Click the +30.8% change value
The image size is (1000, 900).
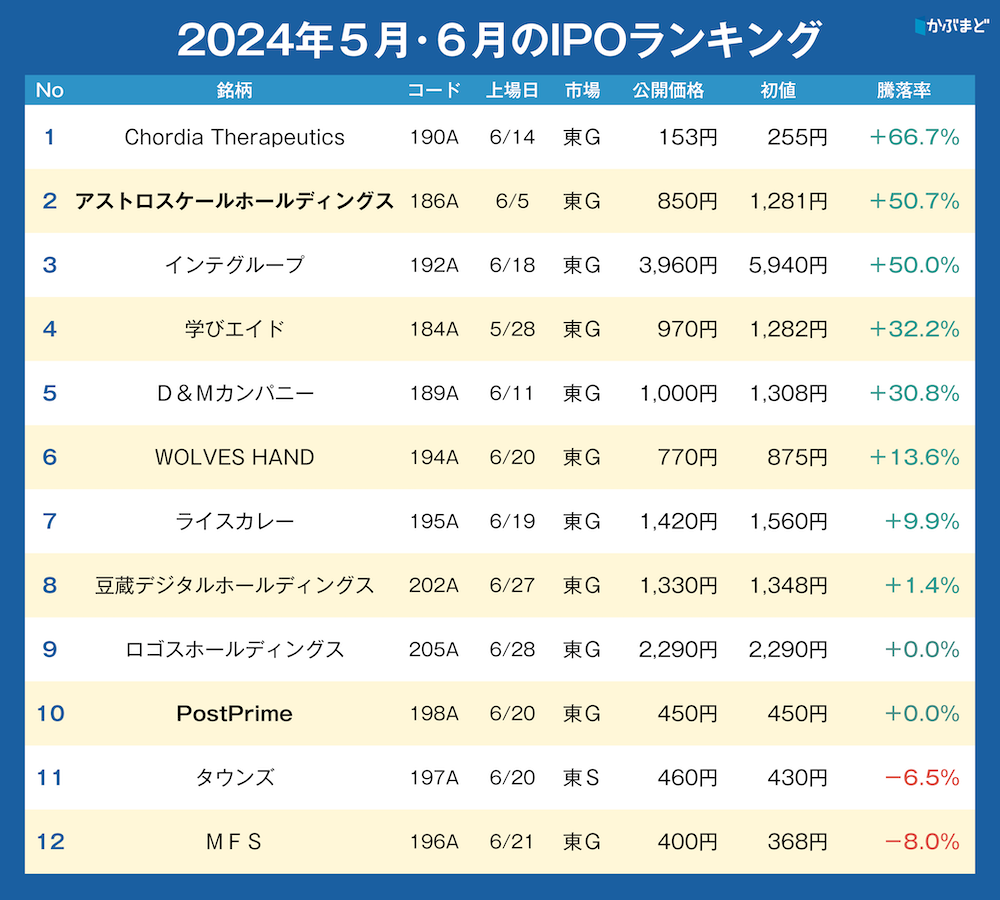pyautogui.click(x=914, y=393)
